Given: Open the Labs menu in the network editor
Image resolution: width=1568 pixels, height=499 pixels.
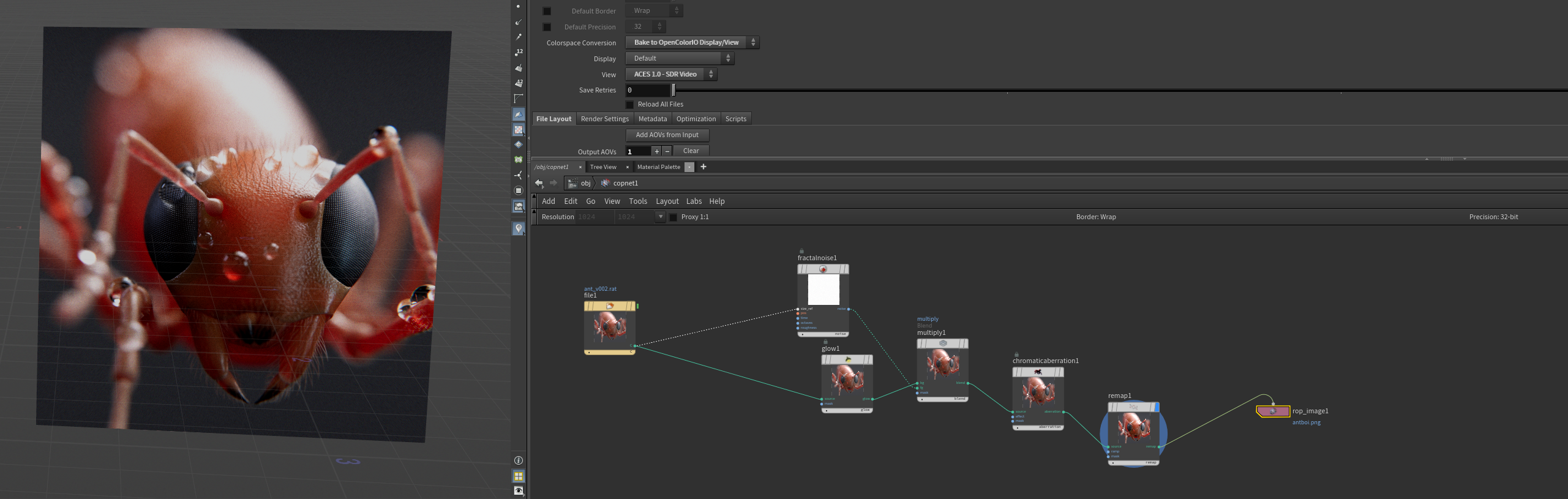Looking at the screenshot, I should (x=694, y=201).
